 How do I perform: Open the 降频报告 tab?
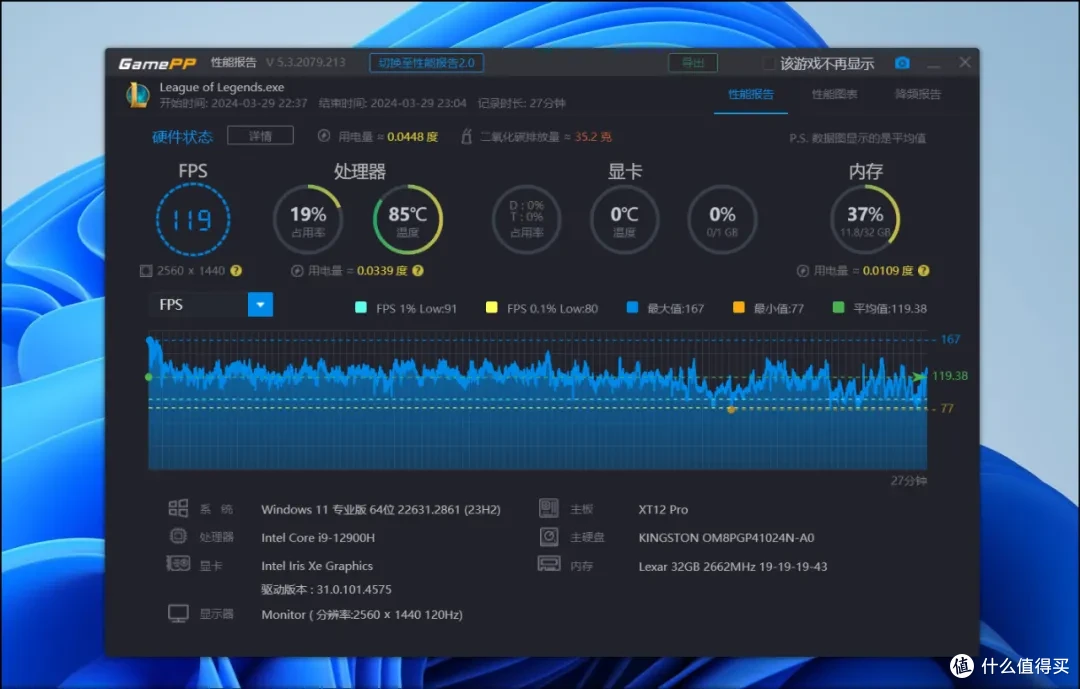click(x=917, y=94)
